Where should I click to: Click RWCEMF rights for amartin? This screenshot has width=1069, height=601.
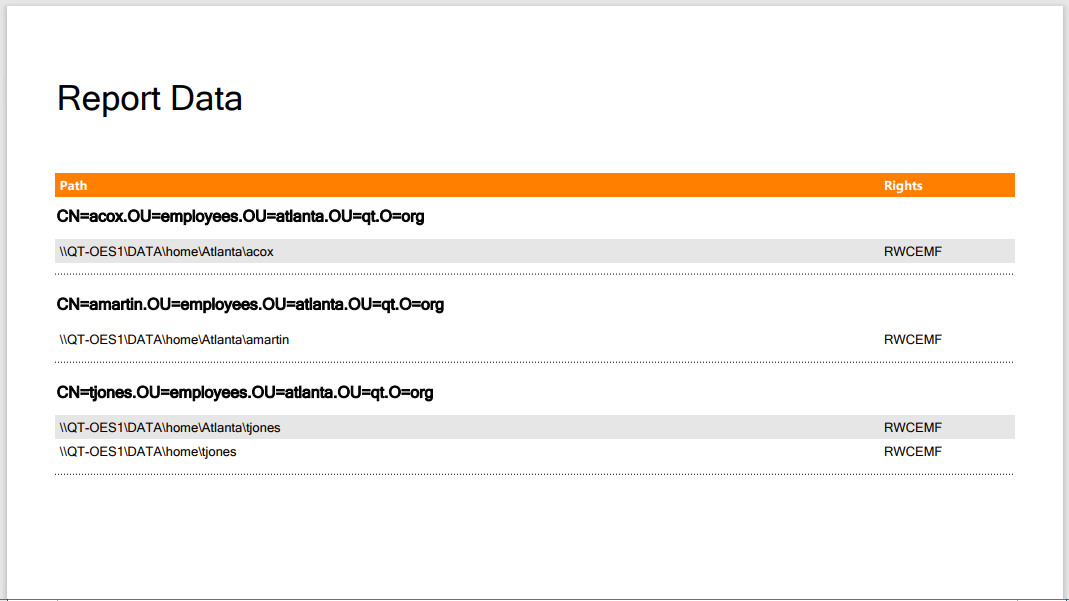click(x=912, y=339)
